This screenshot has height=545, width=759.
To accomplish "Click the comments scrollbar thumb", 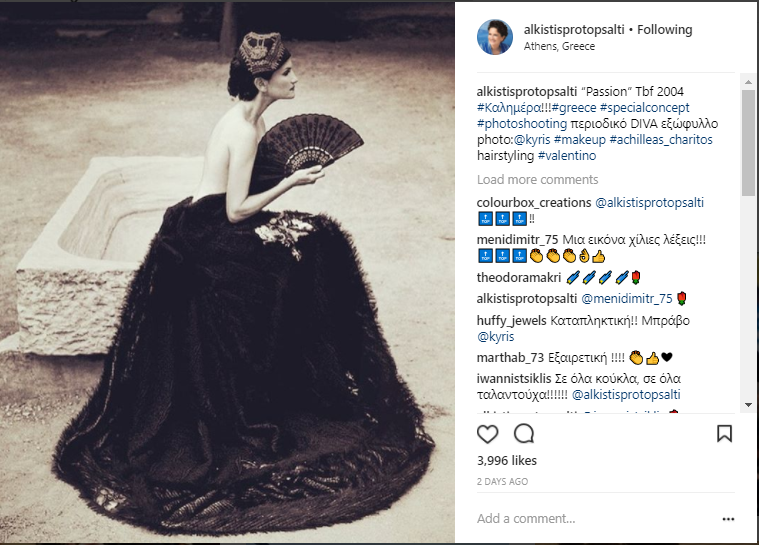I will pos(748,142).
